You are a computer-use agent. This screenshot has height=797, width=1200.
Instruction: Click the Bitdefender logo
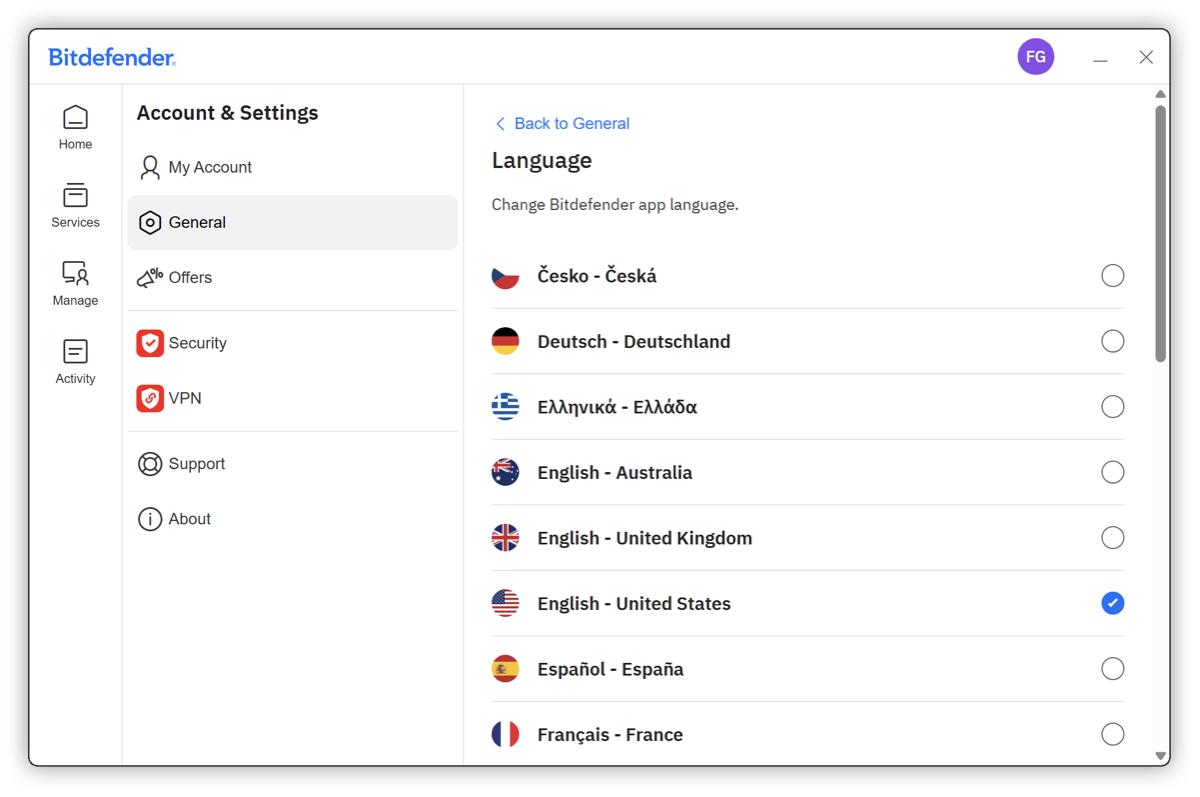112,58
